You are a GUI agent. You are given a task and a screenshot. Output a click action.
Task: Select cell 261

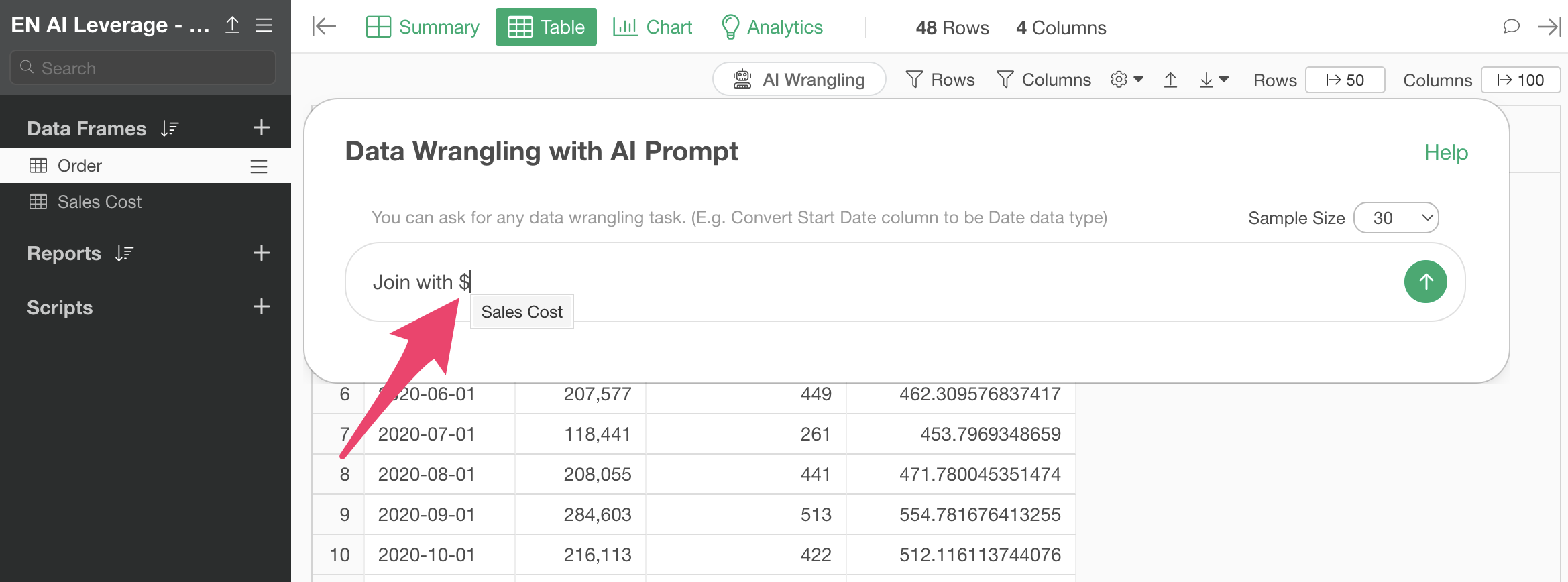pos(746,434)
